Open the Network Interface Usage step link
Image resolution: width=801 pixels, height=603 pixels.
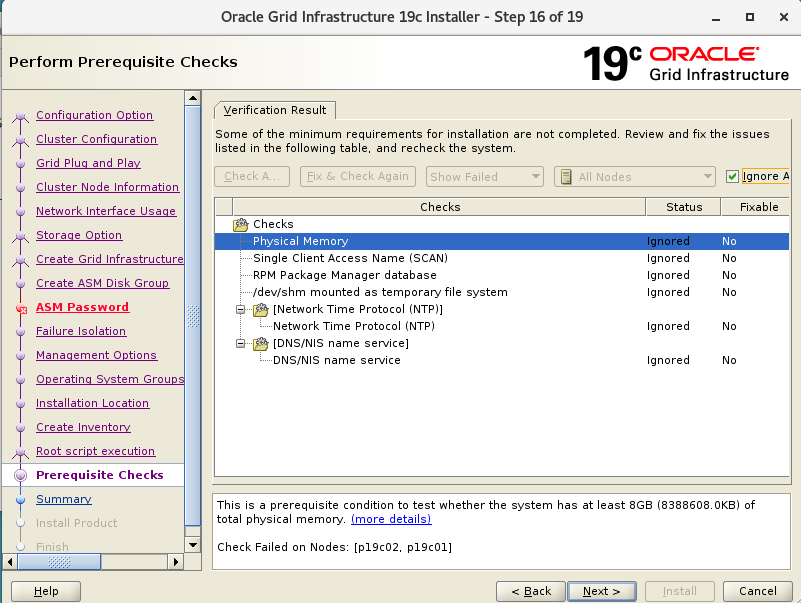click(x=106, y=212)
